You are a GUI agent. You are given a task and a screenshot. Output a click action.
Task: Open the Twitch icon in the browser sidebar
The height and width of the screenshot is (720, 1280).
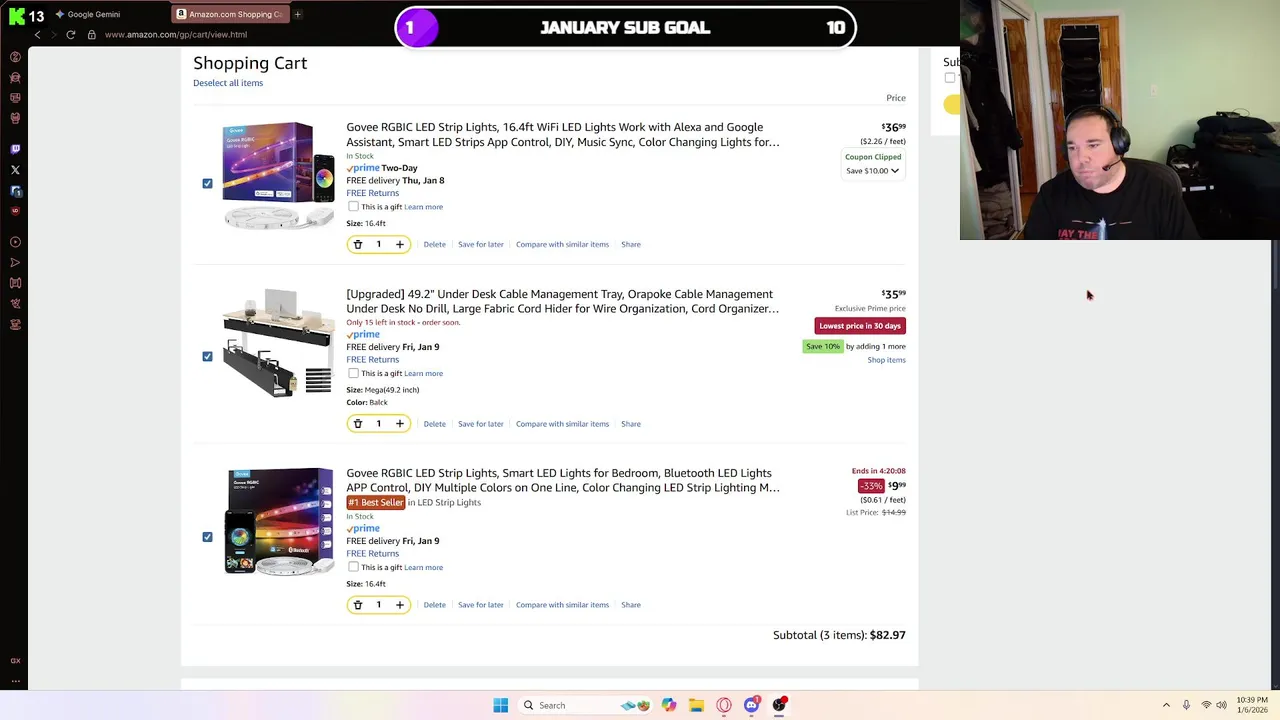click(15, 148)
